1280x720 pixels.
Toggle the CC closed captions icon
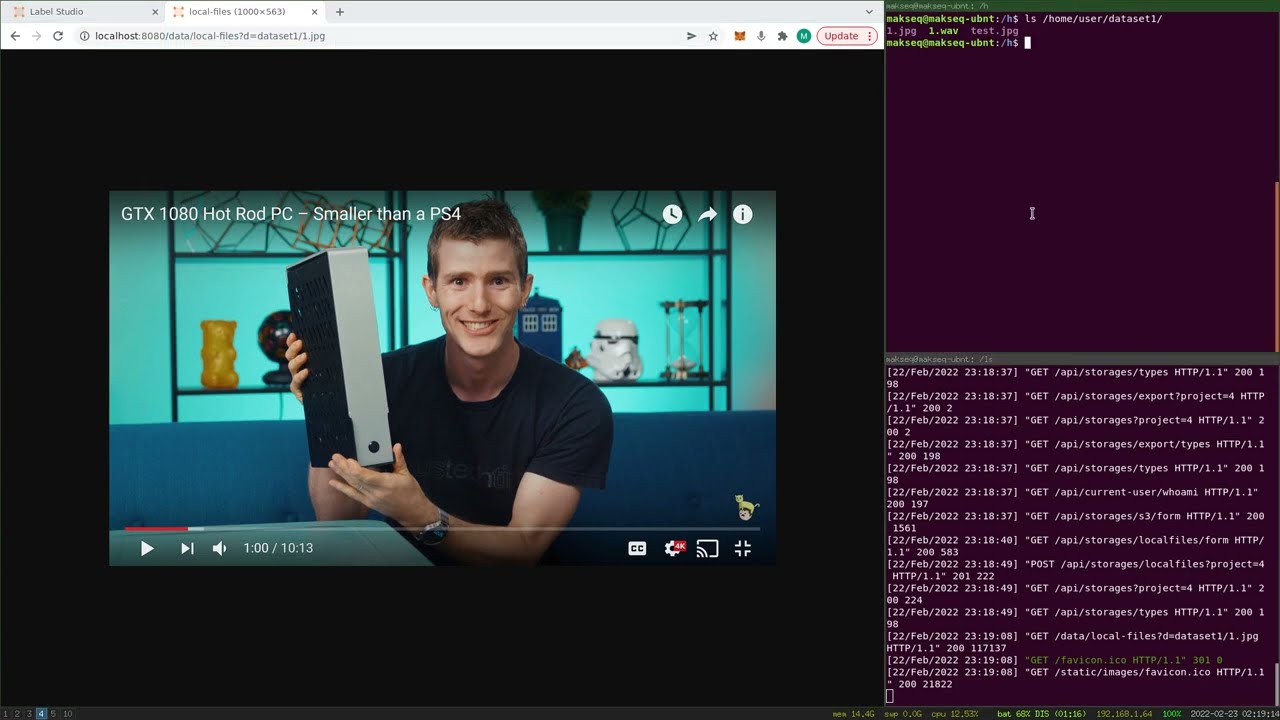pos(637,548)
